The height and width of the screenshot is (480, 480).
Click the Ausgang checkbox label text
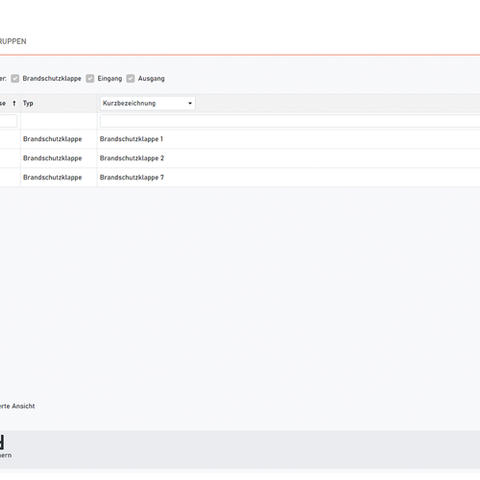(151, 79)
